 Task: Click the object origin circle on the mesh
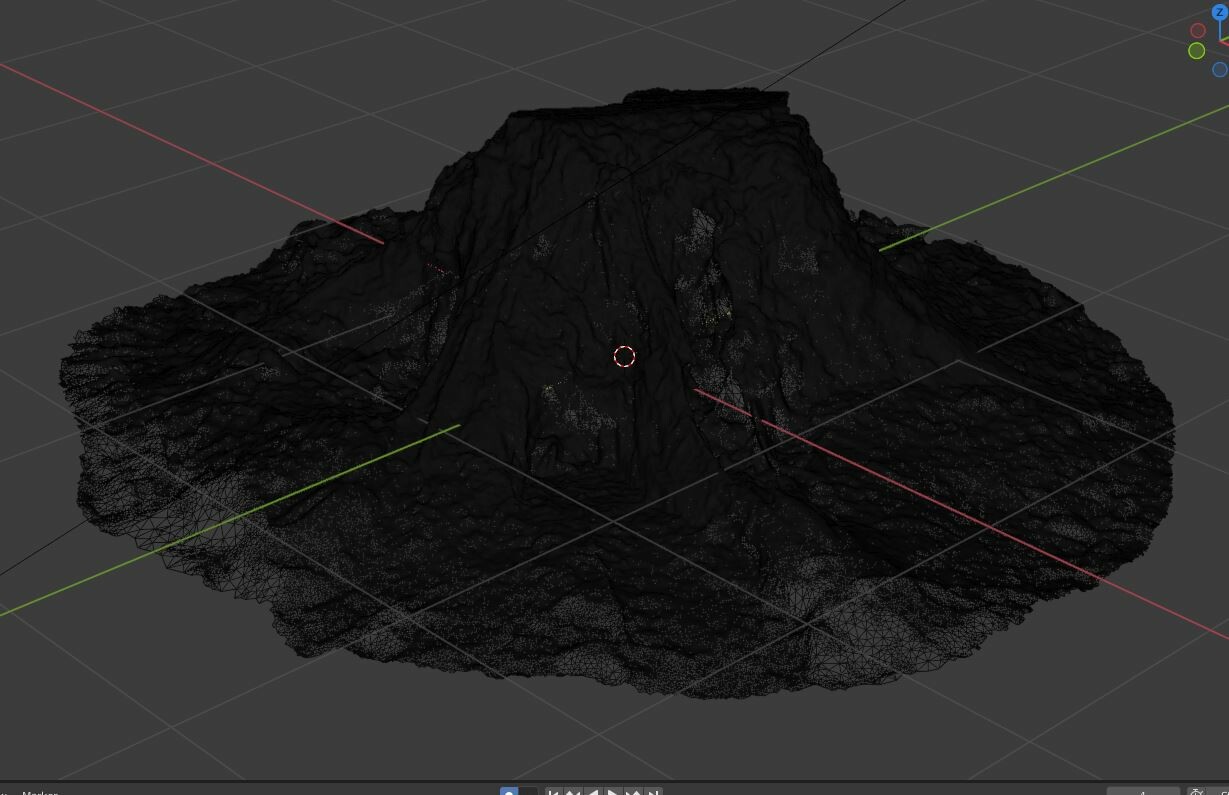(x=624, y=356)
